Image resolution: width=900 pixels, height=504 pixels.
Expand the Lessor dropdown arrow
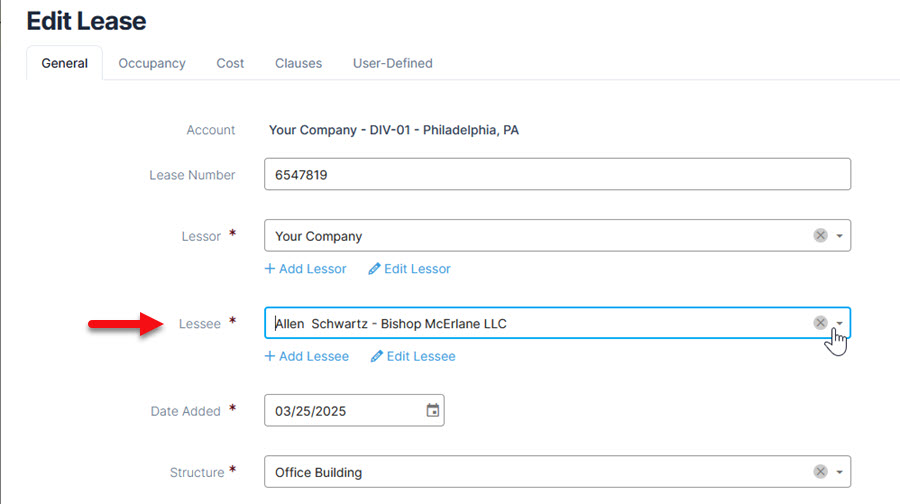pos(840,237)
